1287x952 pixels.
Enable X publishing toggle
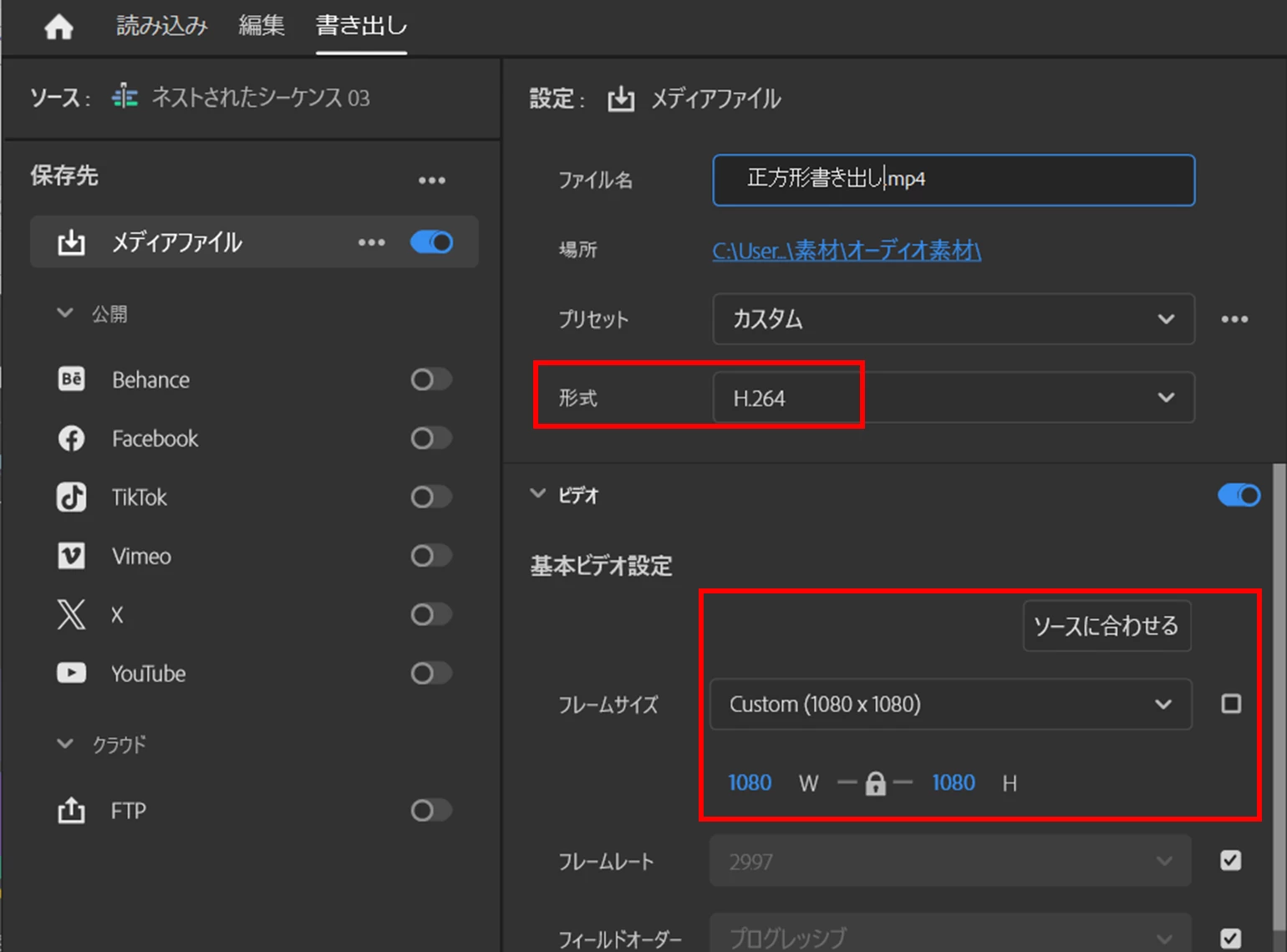tap(431, 614)
